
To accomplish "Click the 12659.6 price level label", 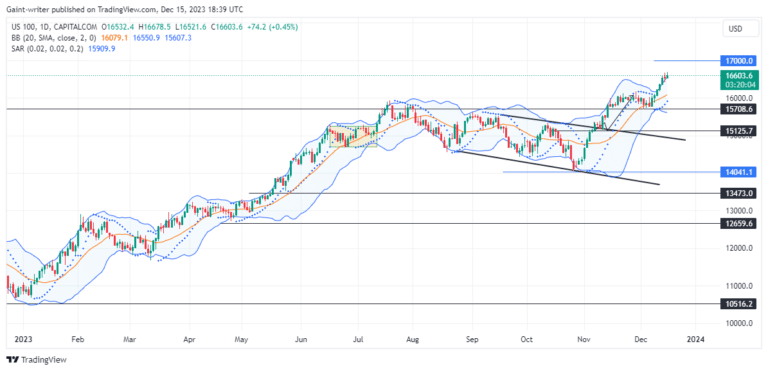I will point(739,223).
